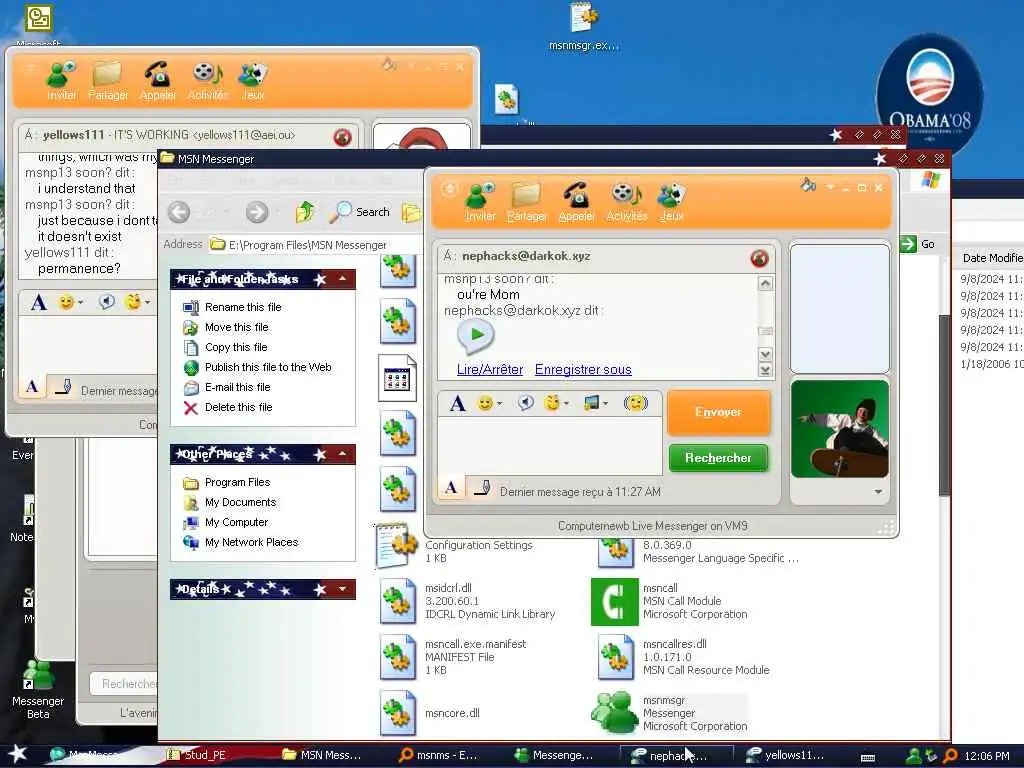Click Start star button on taskbar
The height and width of the screenshot is (768, 1024).
click(17, 754)
